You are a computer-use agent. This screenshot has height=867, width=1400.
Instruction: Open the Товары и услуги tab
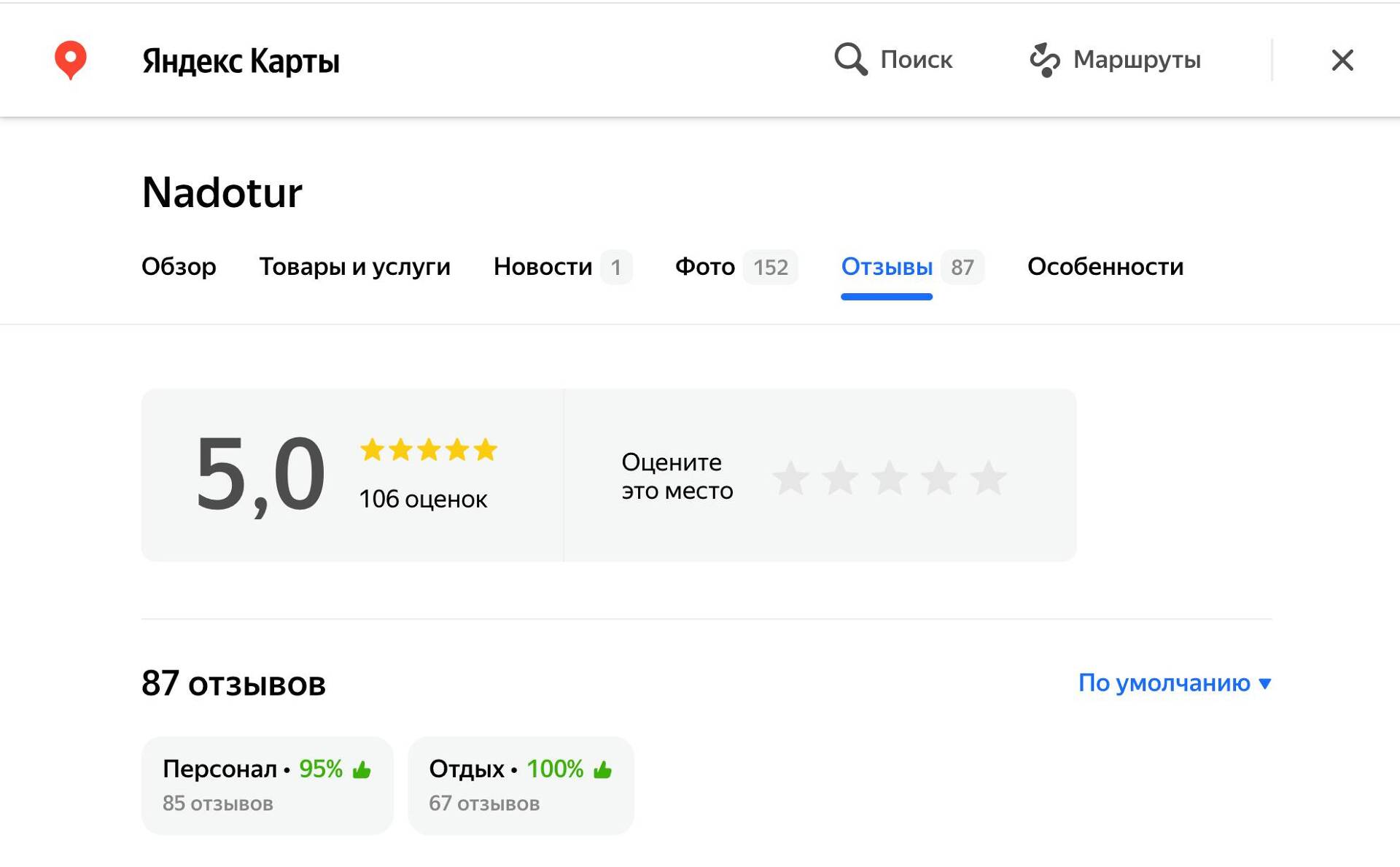click(354, 267)
